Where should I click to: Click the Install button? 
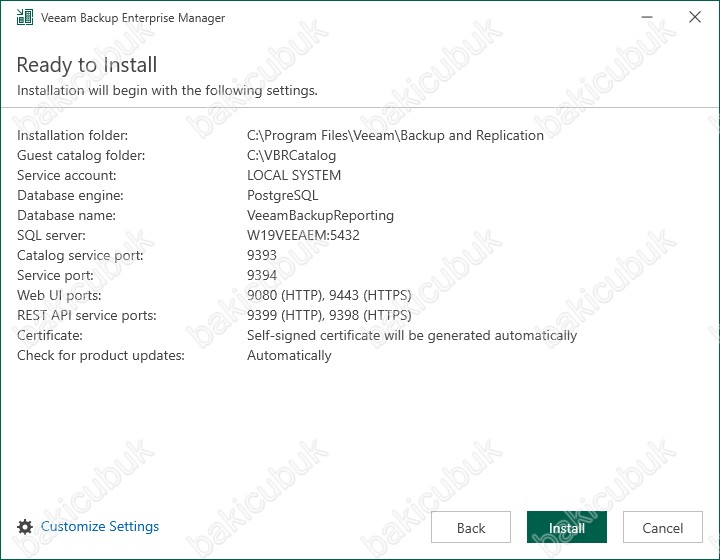click(567, 527)
